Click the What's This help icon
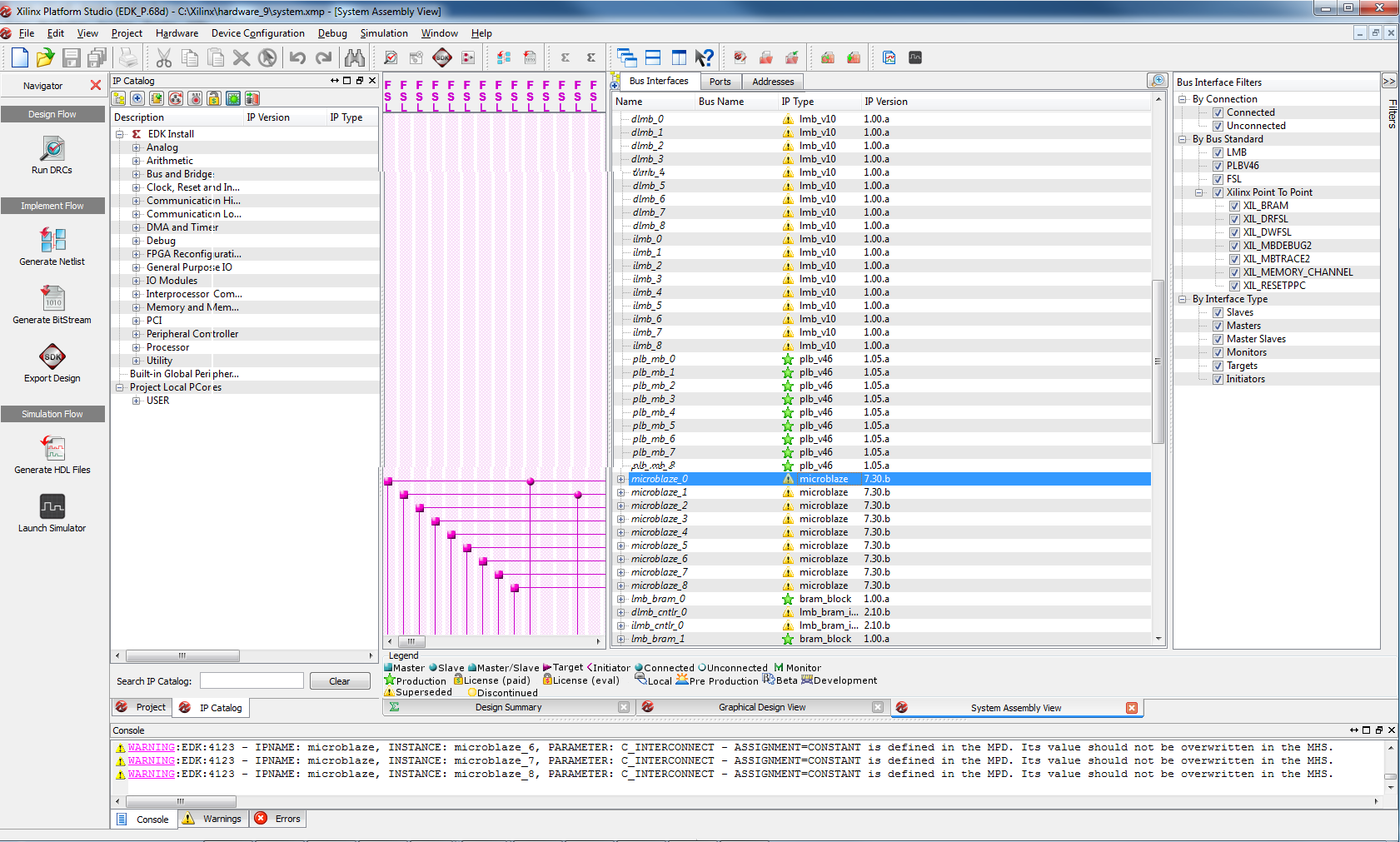Image resolution: width=1400 pixels, height=842 pixels. point(705,57)
